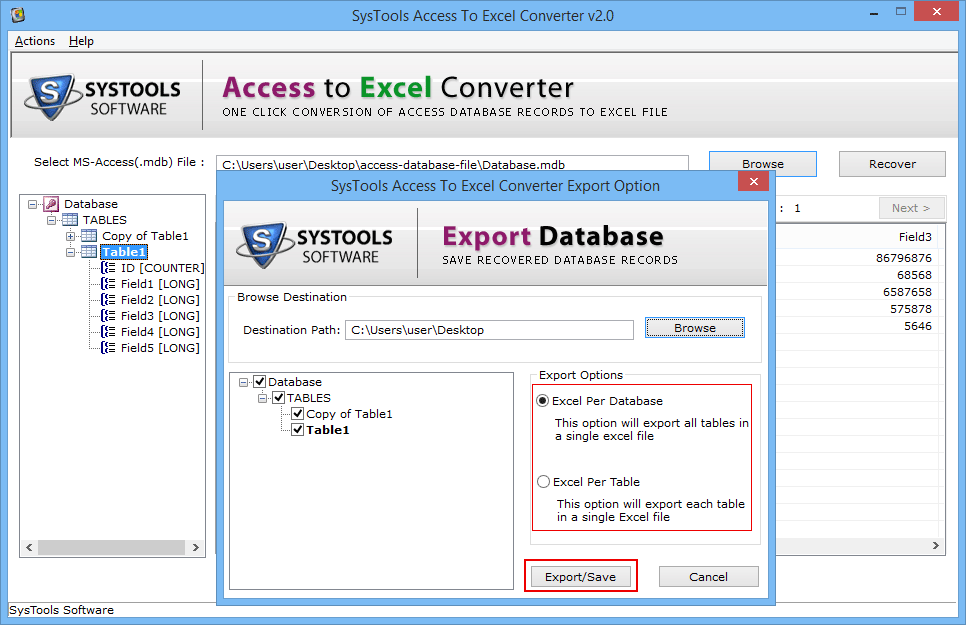Click the MS-Access file path field
This screenshot has height=625, width=966.
pos(452,164)
